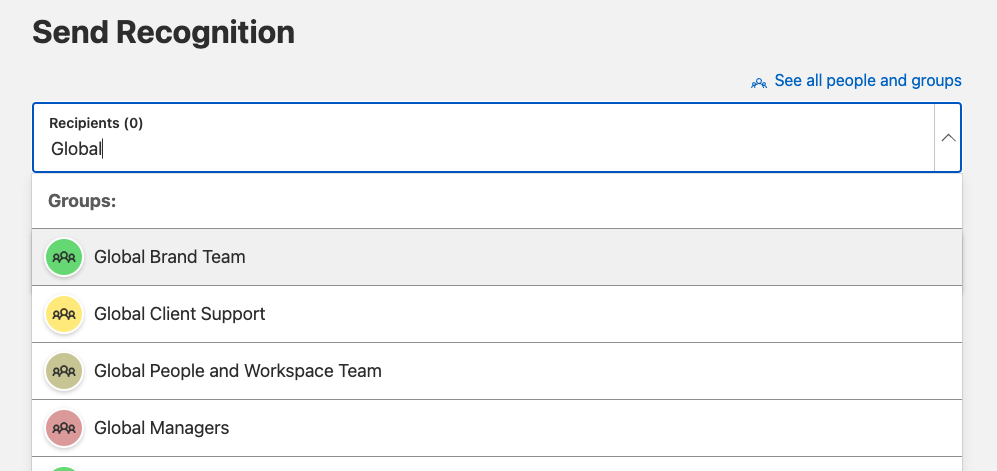Click the pink Global Managers group icon
The height and width of the screenshot is (471, 997).
64,428
